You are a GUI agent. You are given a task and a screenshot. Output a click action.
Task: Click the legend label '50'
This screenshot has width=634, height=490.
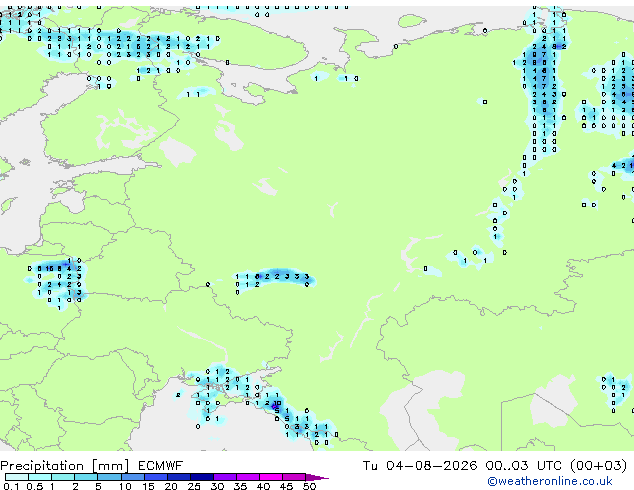[310, 486]
